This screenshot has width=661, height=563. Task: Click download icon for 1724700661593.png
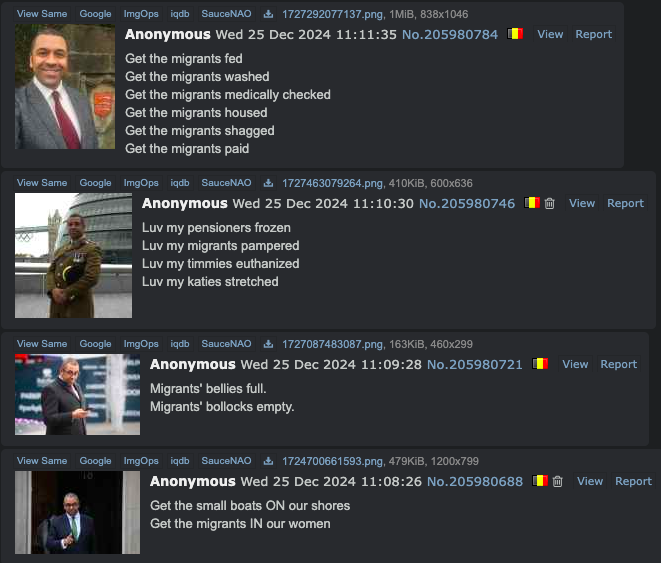click(x=268, y=461)
